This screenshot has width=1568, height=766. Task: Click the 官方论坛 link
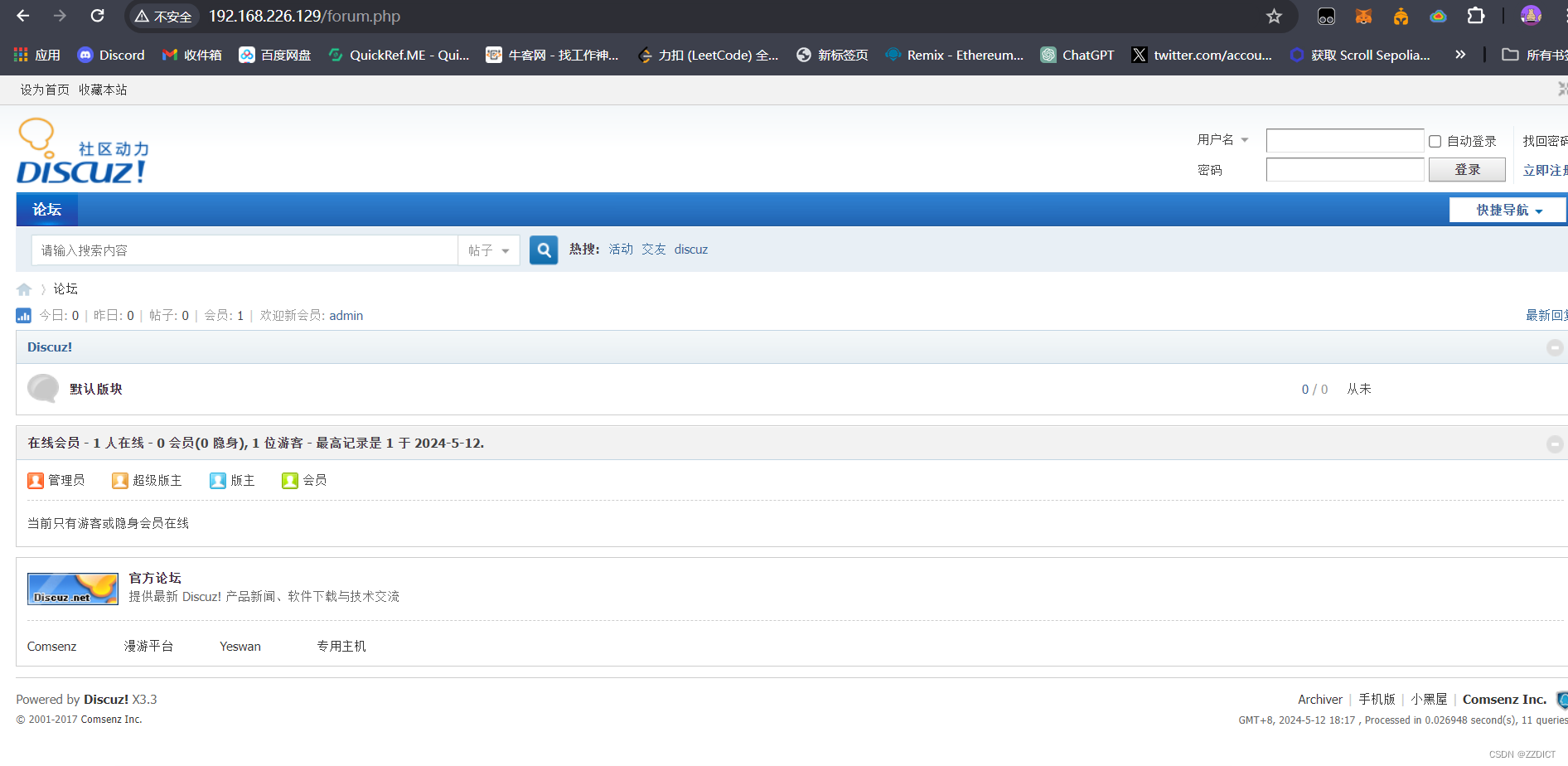(155, 578)
